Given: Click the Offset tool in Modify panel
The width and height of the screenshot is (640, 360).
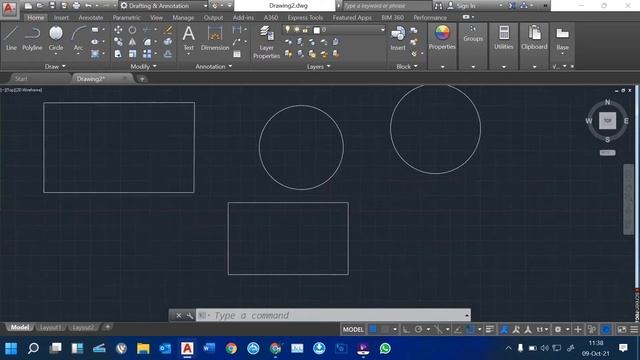Looking at the screenshot, I should pos(168,53).
